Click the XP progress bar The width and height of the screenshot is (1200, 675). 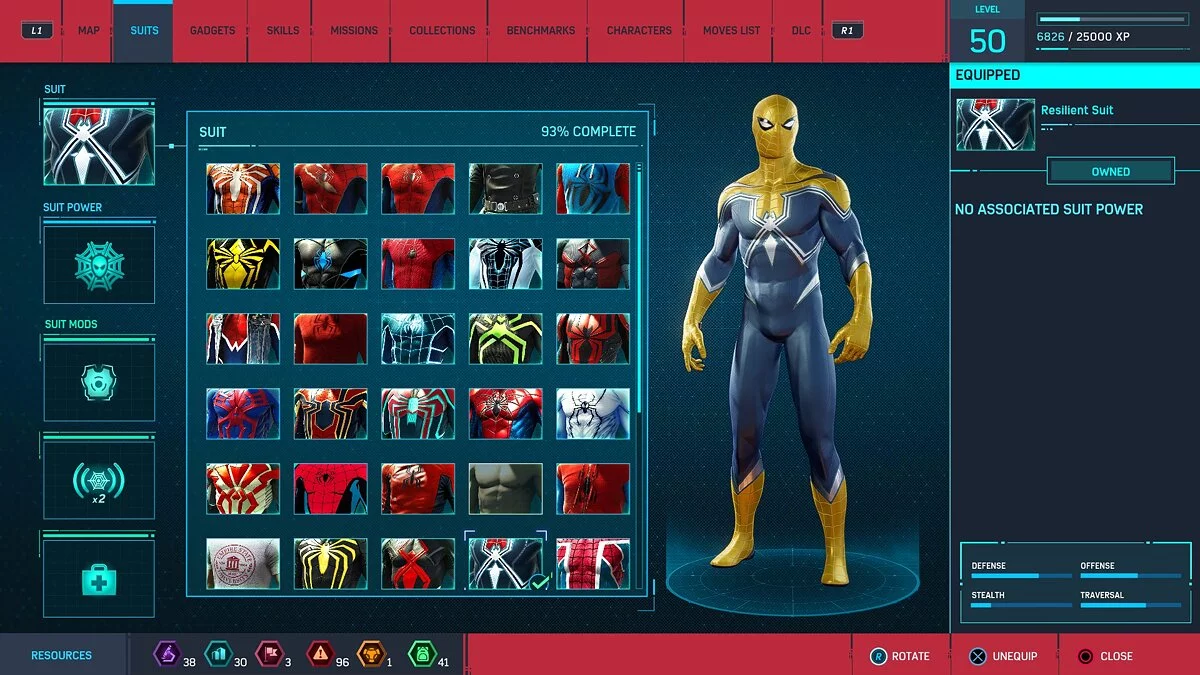tap(1110, 17)
